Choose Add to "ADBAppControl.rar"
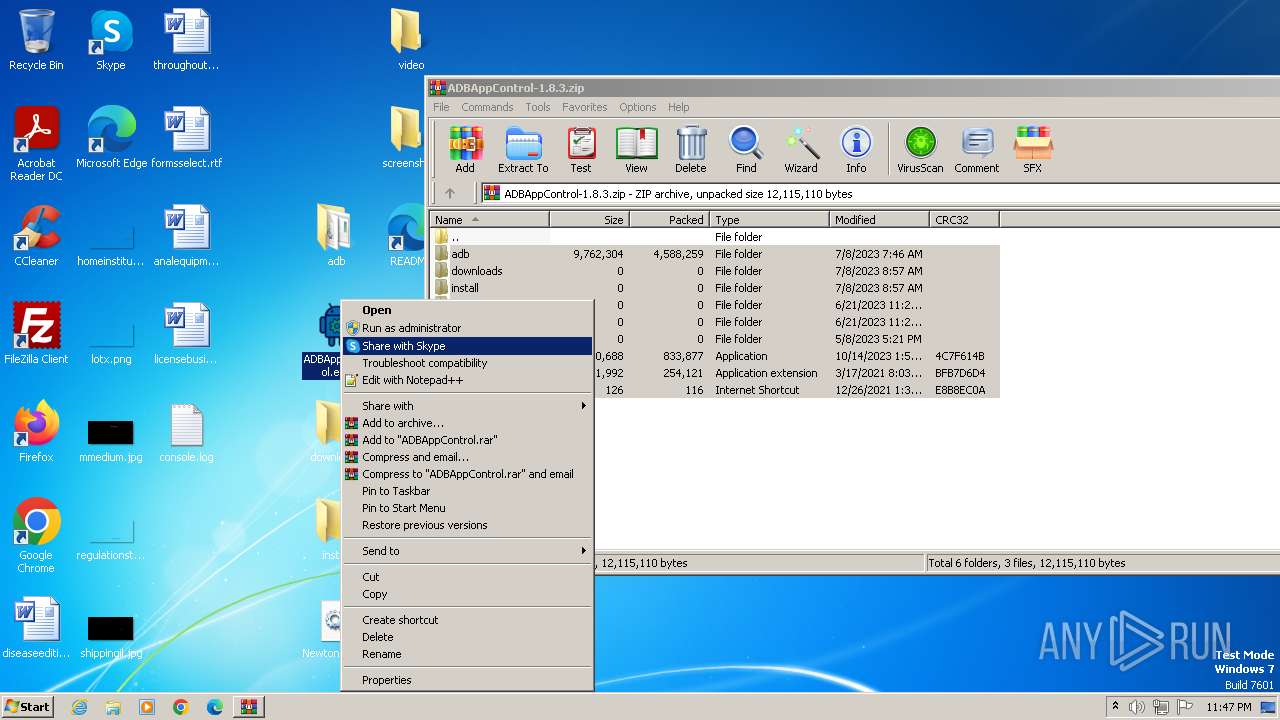Screen dimensions: 1280x720 tap(467, 440)
